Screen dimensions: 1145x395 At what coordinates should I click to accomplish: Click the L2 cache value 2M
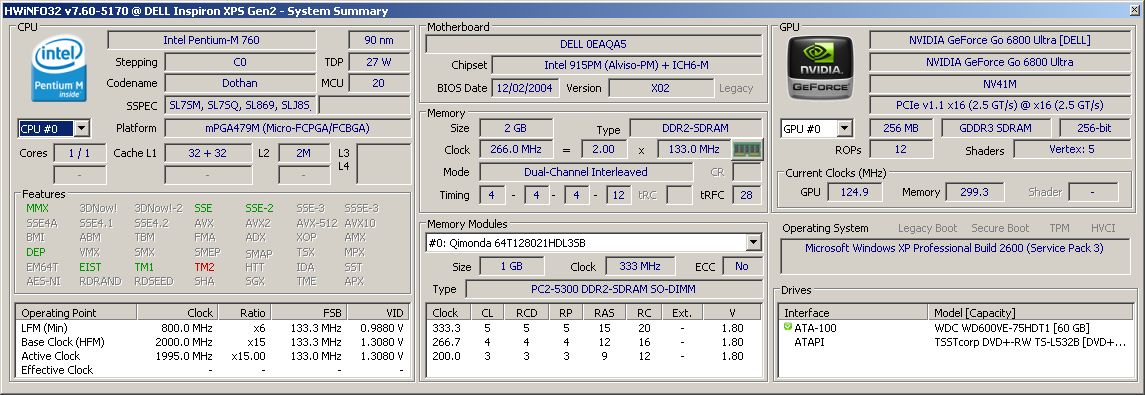pyautogui.click(x=305, y=153)
